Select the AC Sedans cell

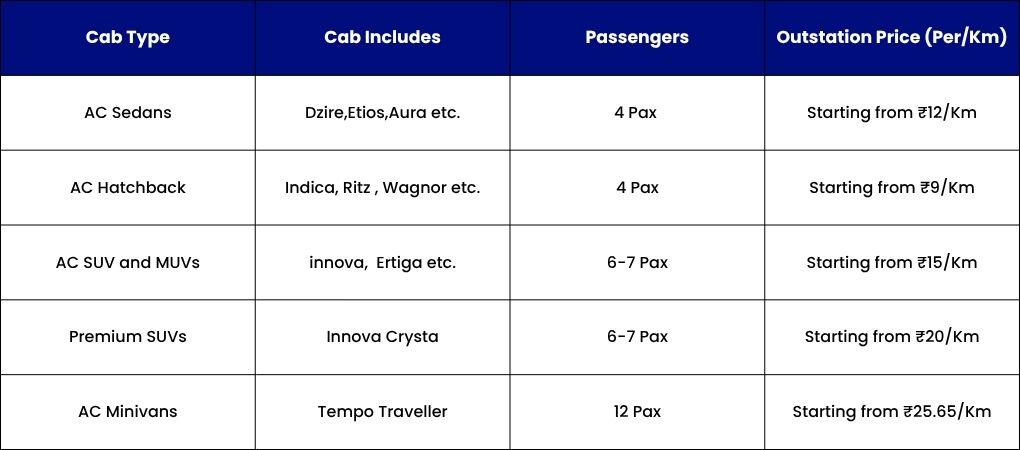[x=128, y=113]
